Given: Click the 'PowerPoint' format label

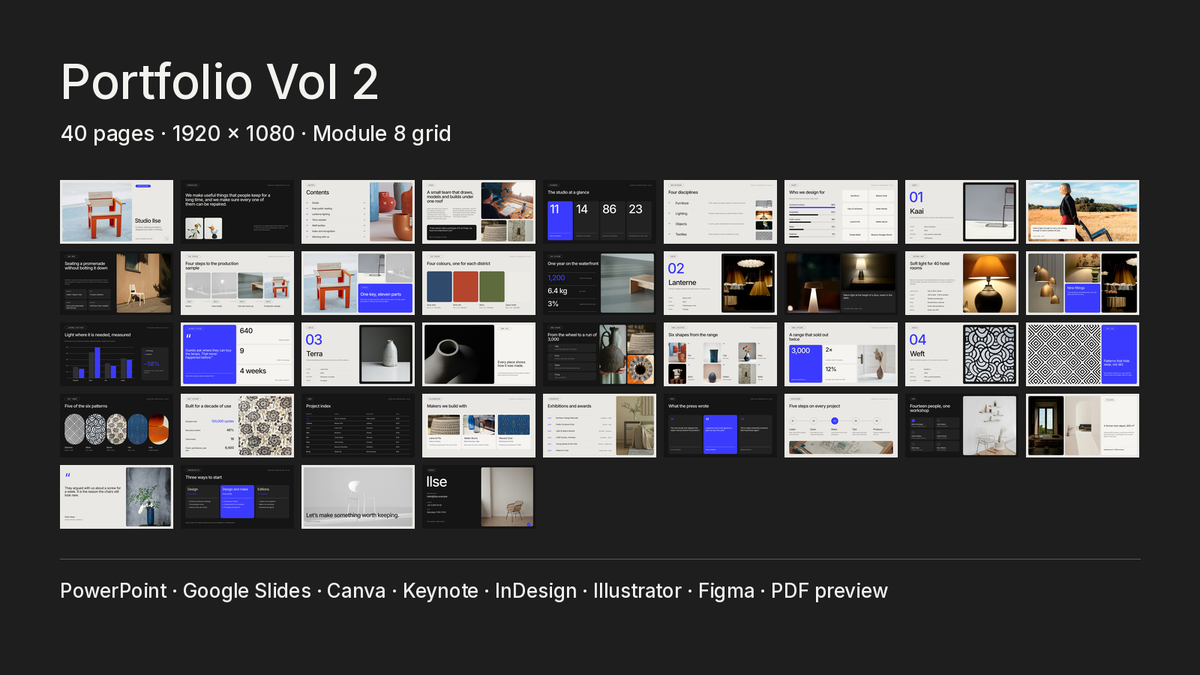Looking at the screenshot, I should tap(114, 591).
